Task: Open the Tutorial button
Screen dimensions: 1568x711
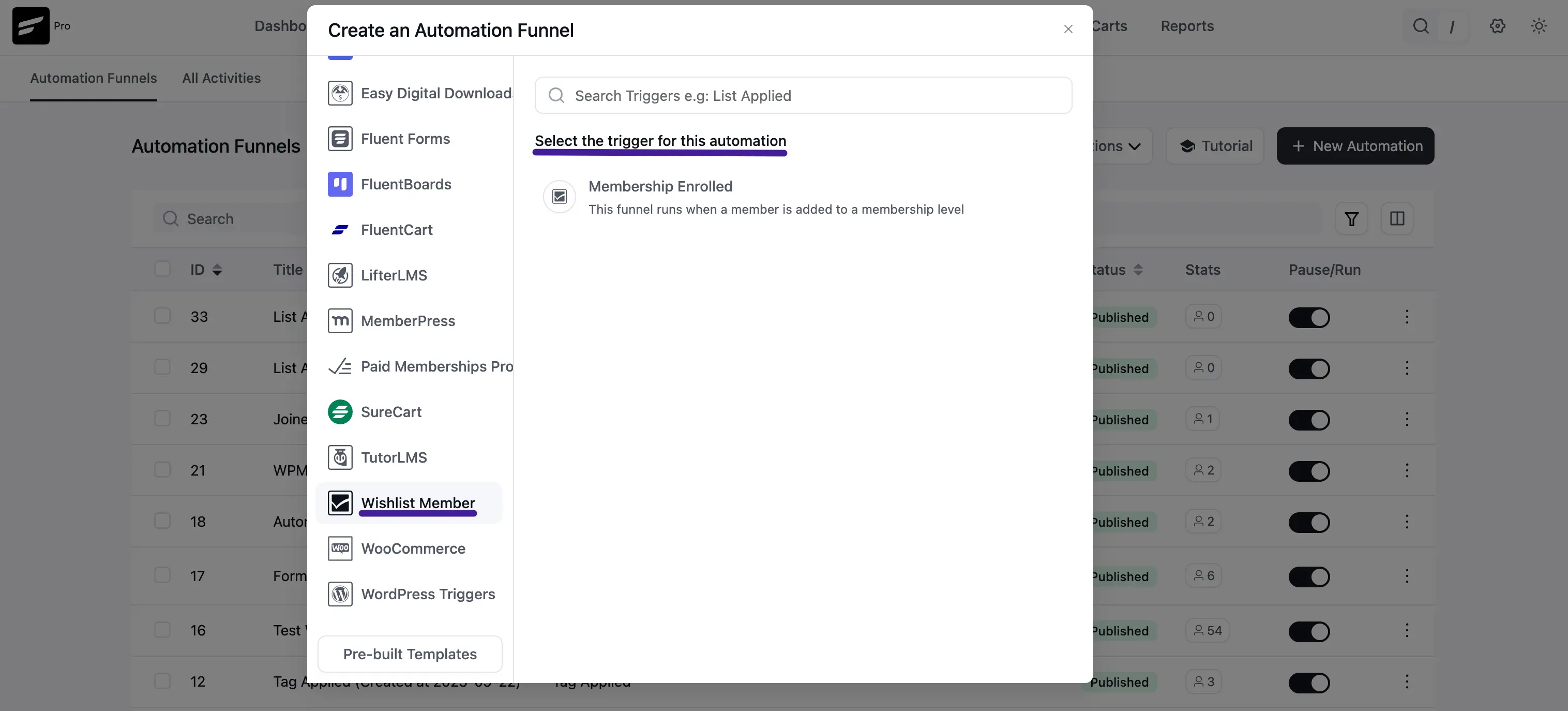Action: click(x=1215, y=146)
